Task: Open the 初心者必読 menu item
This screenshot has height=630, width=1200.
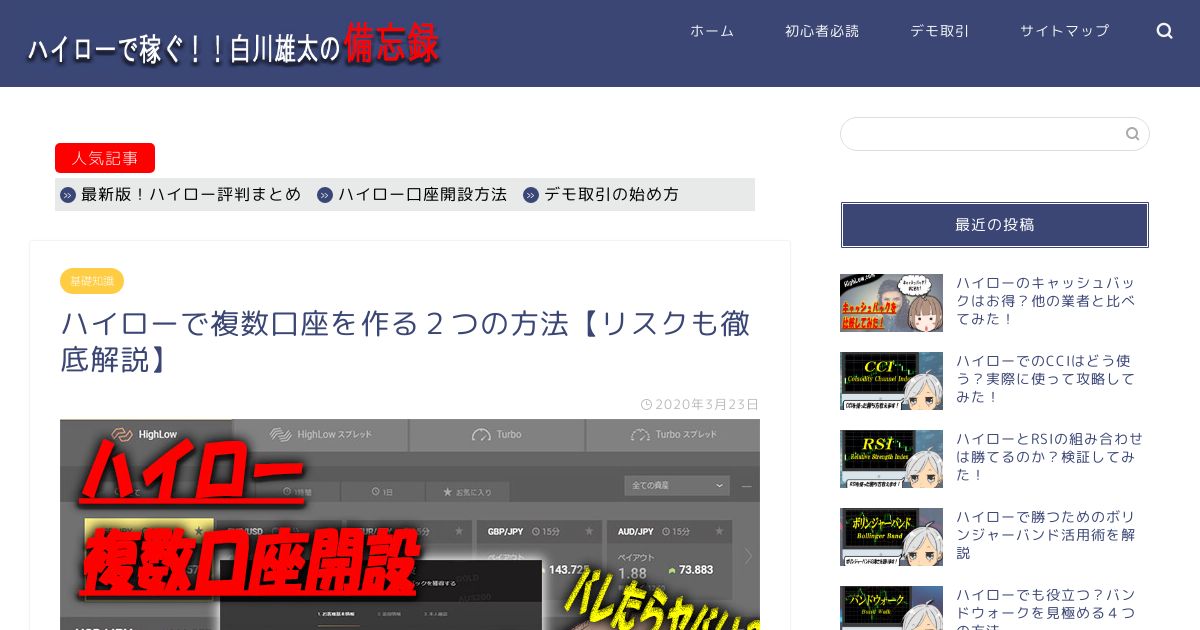Action: pos(822,31)
